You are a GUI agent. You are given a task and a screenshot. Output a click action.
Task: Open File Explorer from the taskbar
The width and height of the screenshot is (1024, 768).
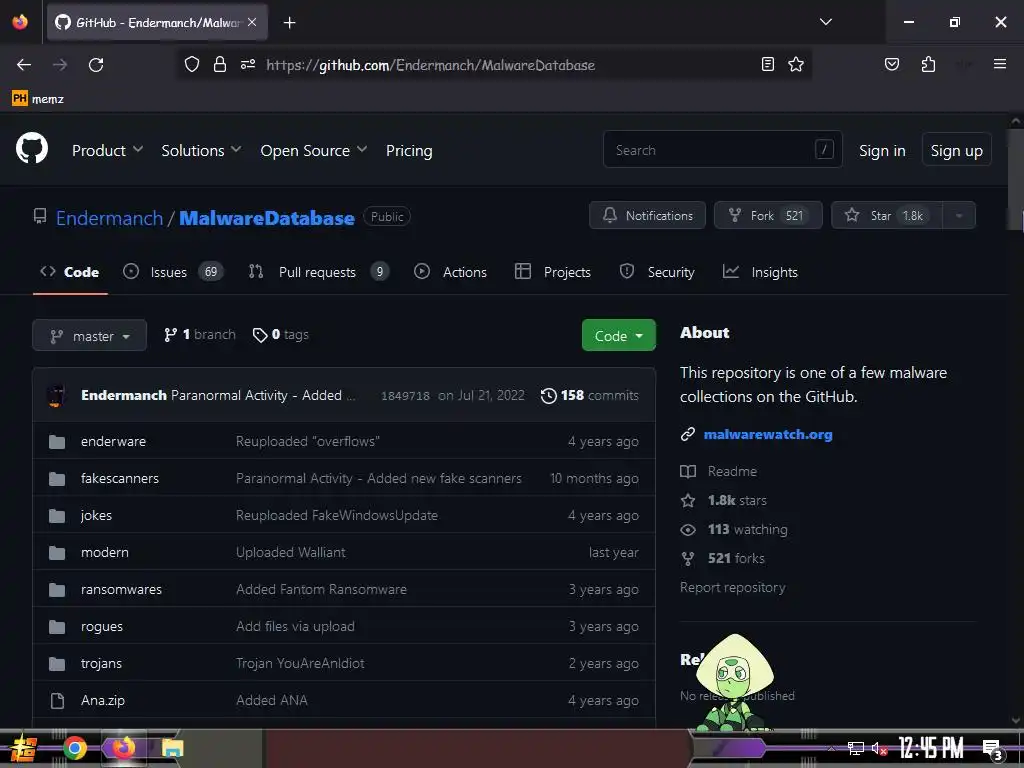pyautogui.click(x=172, y=748)
